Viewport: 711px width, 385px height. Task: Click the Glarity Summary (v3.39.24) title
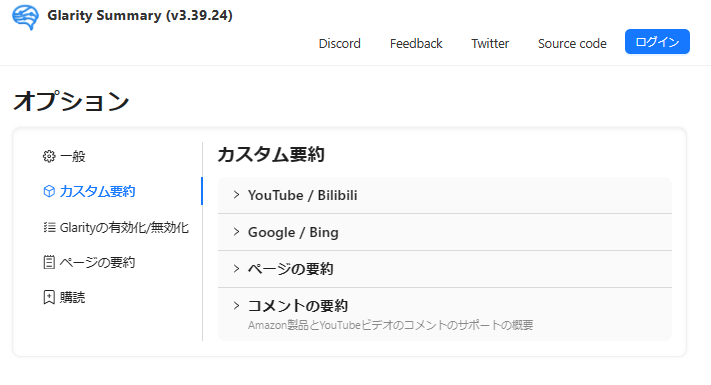(140, 15)
